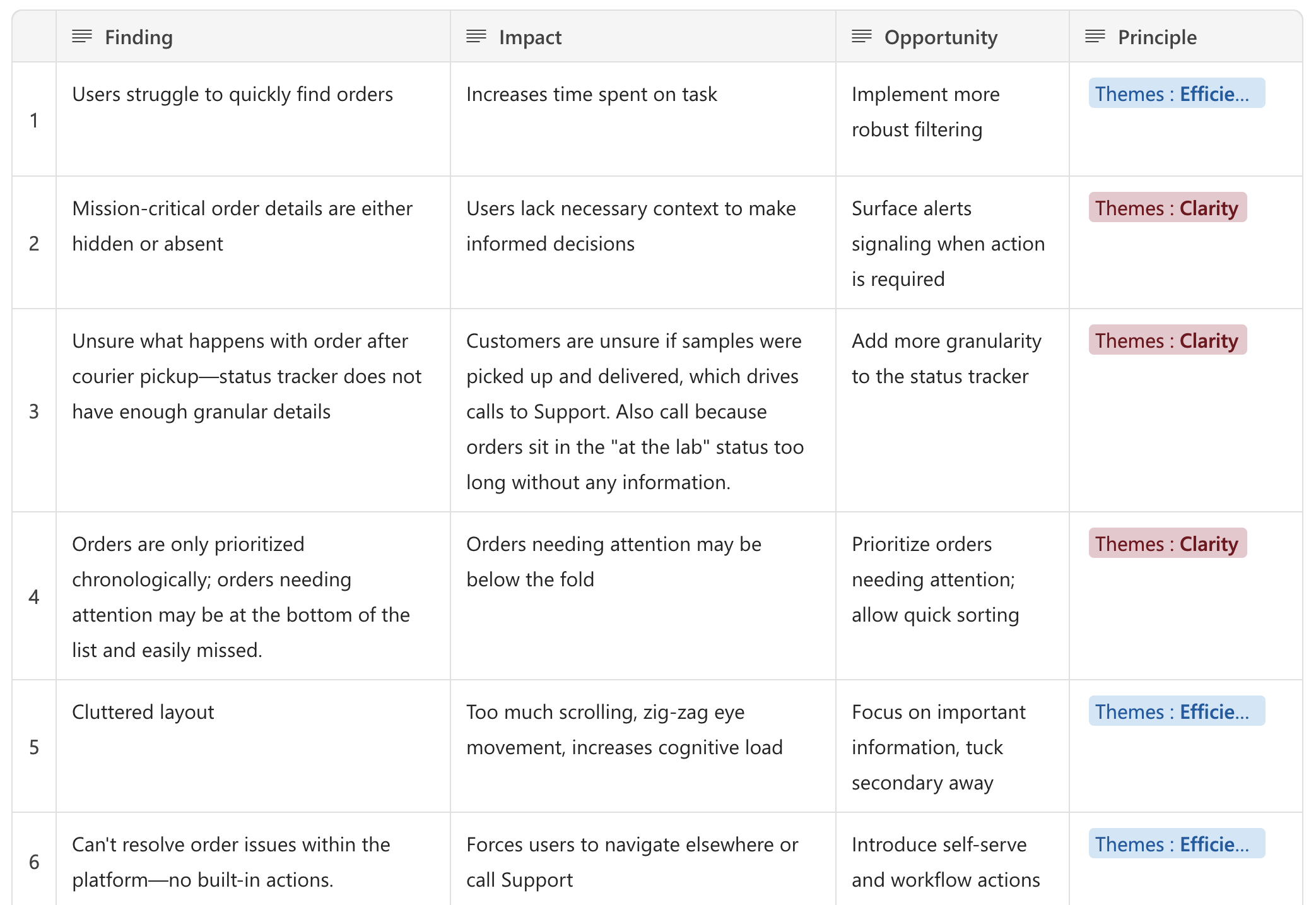This screenshot has height=905, width=1316.
Task: Click the text-type icon beside Impact header
Action: tap(476, 37)
